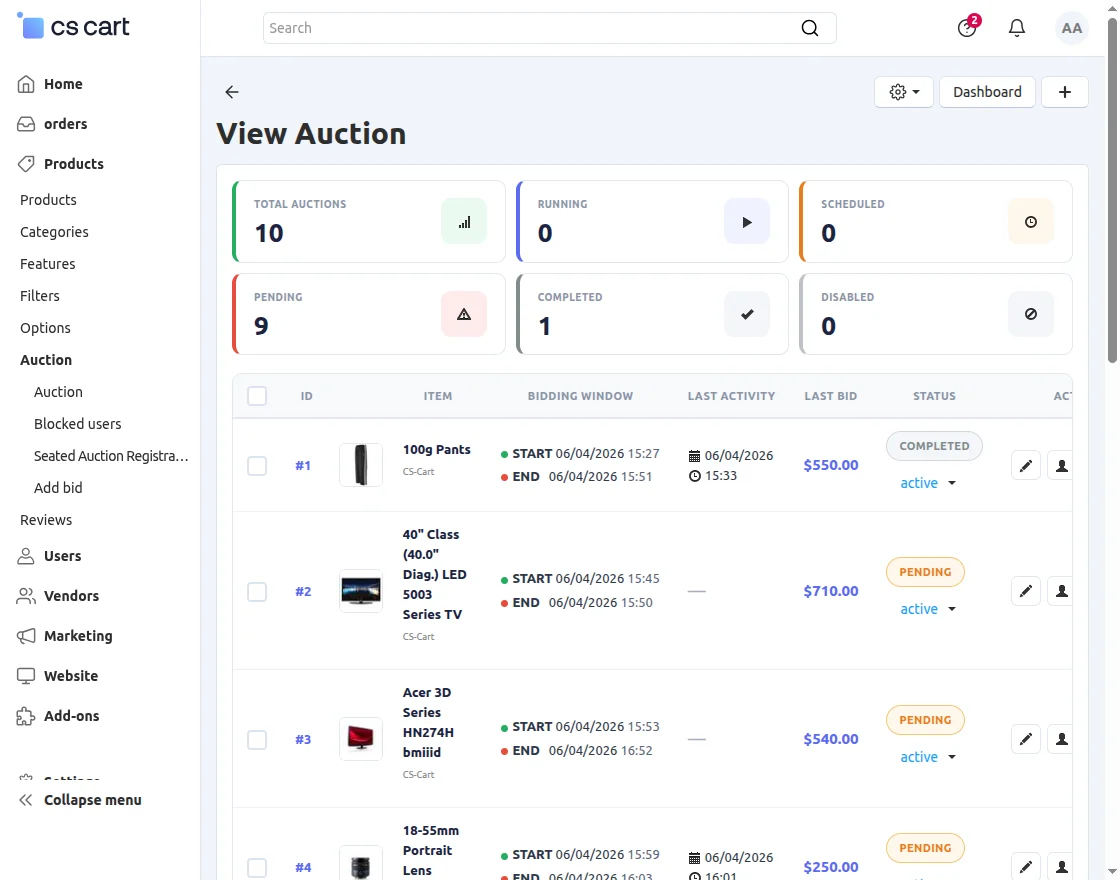
Task: Check the checkbox for auction #4
Action: pyautogui.click(x=257, y=867)
